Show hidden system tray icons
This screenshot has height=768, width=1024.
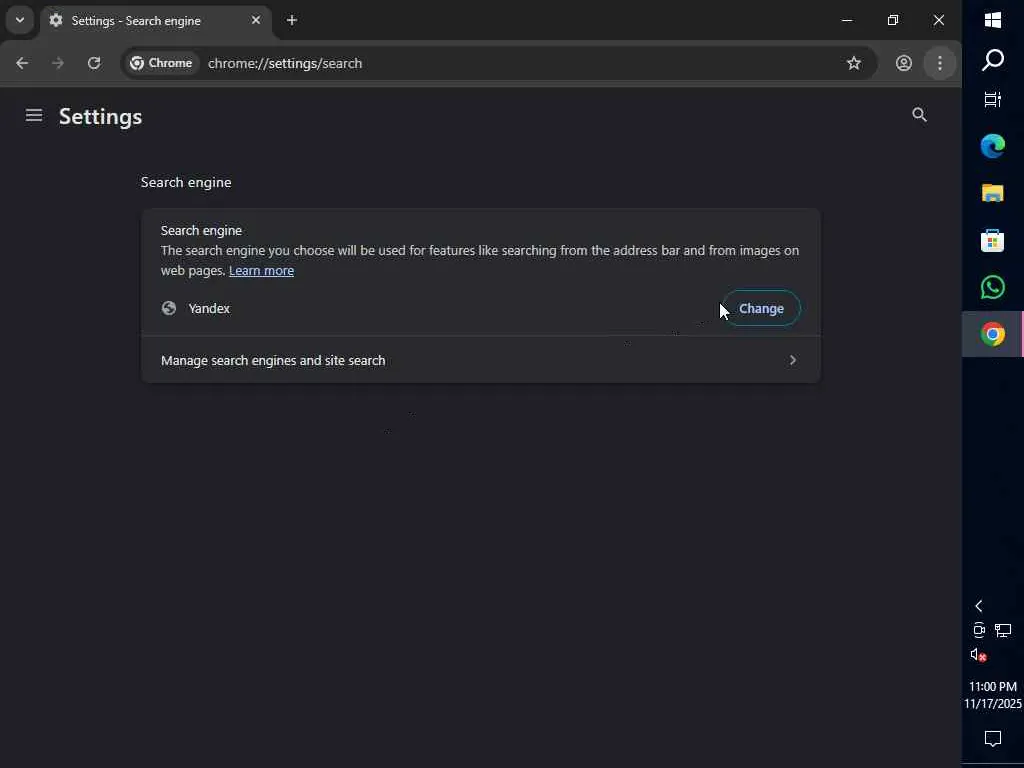pos(978,606)
